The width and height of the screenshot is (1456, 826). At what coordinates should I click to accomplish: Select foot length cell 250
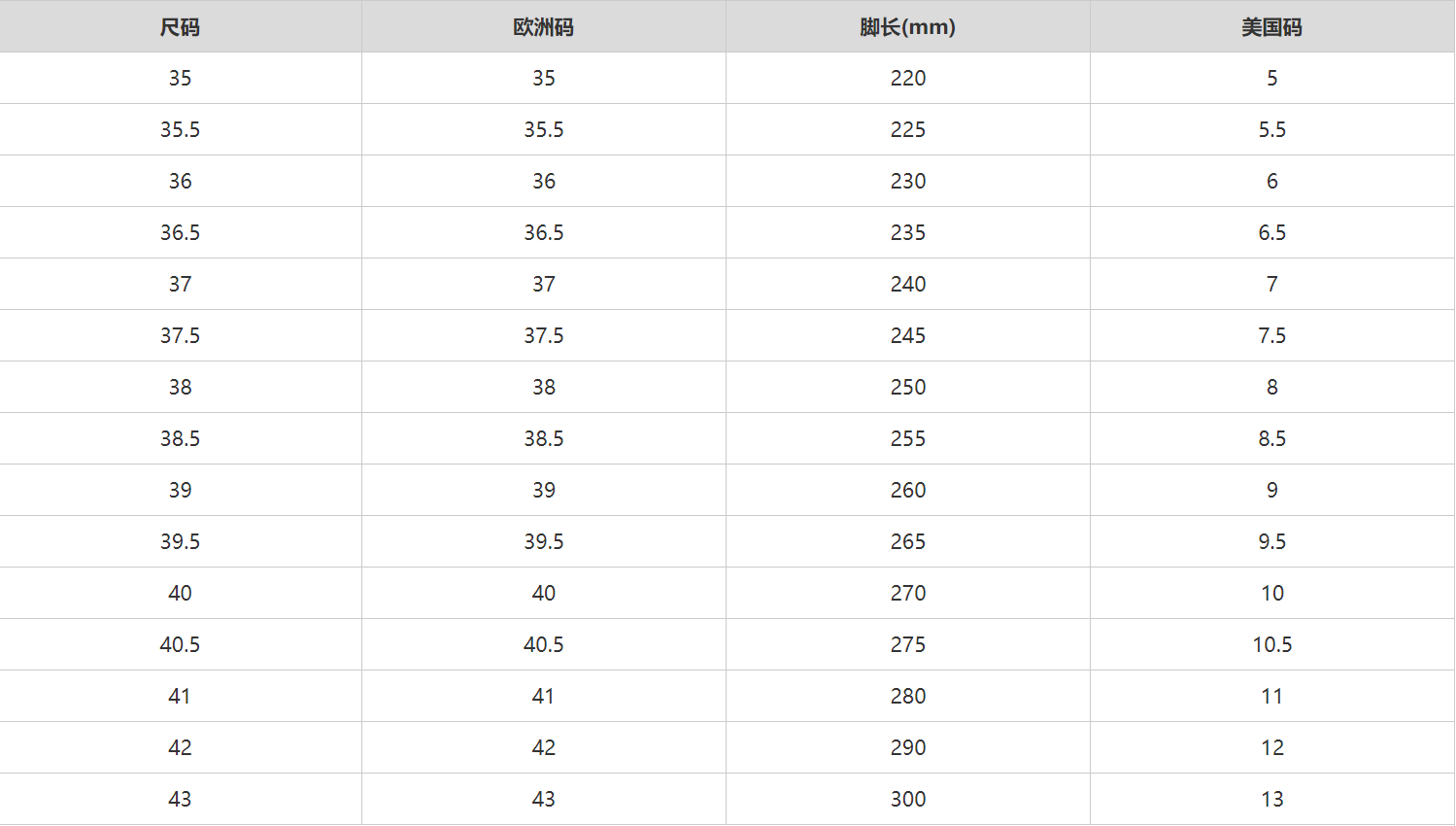tap(907, 387)
